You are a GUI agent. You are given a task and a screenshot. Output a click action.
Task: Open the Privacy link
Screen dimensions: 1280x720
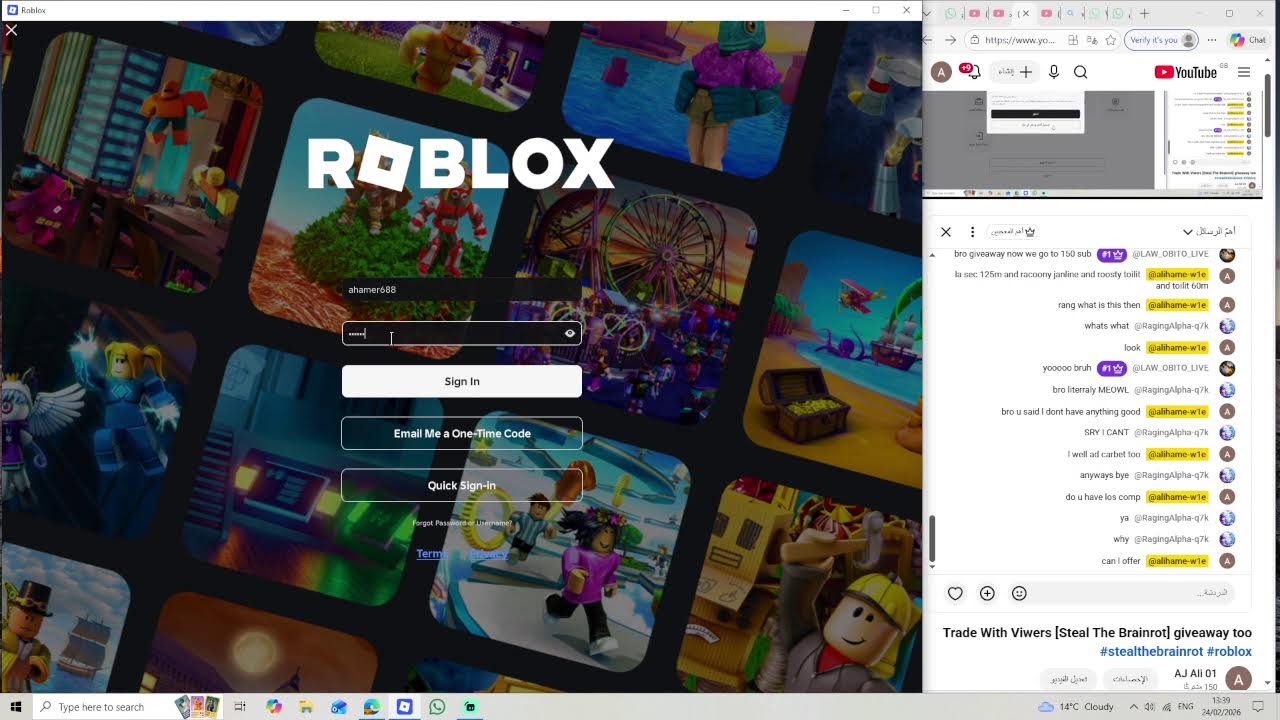pos(489,554)
